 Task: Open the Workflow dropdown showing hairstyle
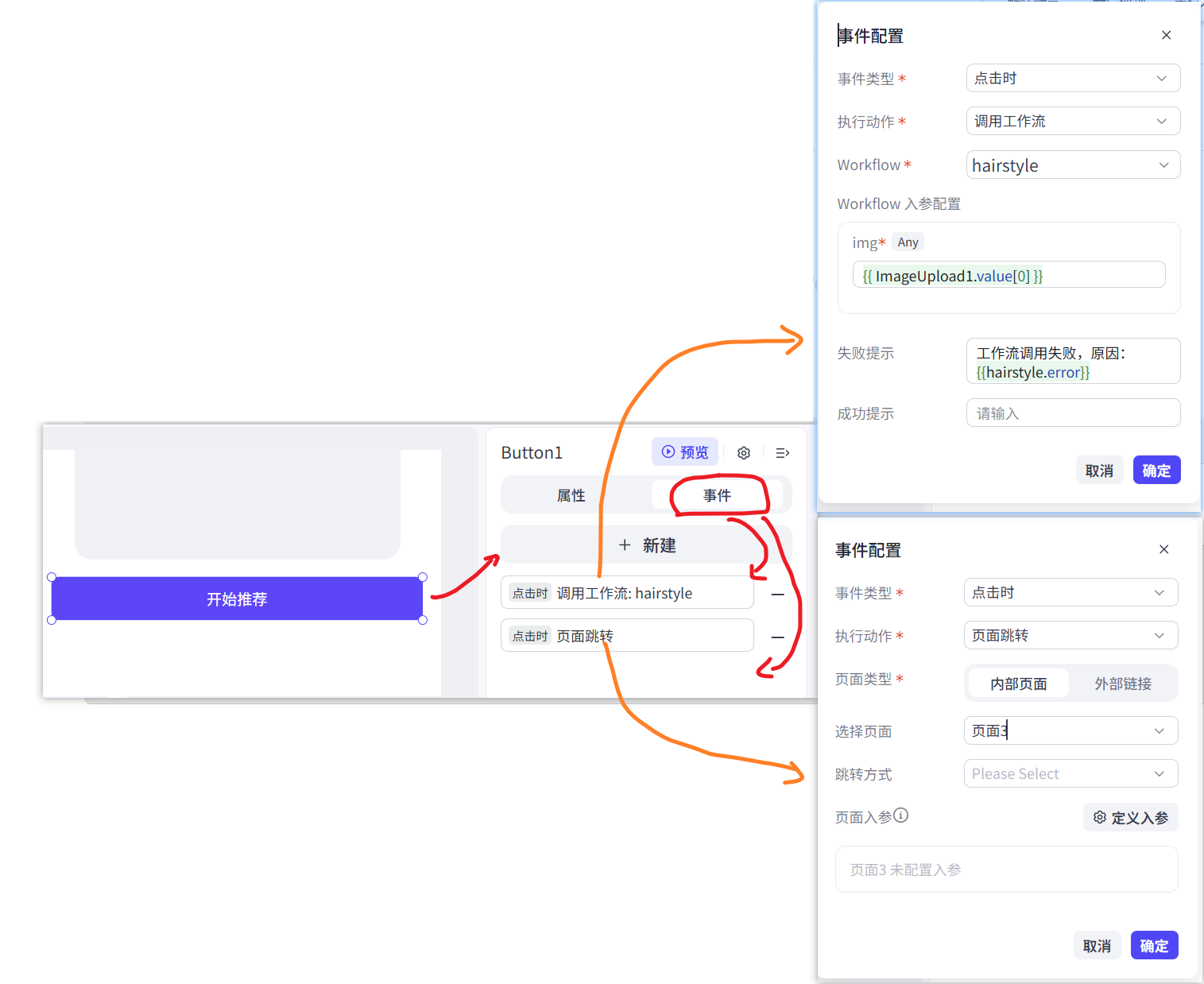click(1072, 165)
